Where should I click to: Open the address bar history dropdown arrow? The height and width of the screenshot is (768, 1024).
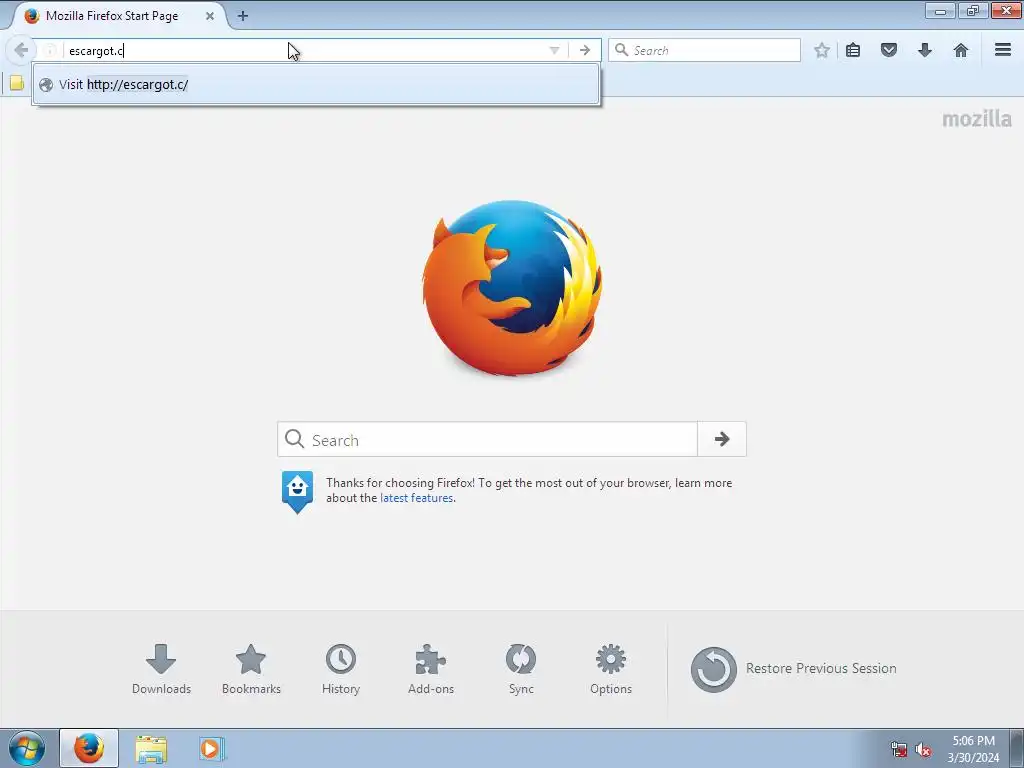(x=554, y=50)
